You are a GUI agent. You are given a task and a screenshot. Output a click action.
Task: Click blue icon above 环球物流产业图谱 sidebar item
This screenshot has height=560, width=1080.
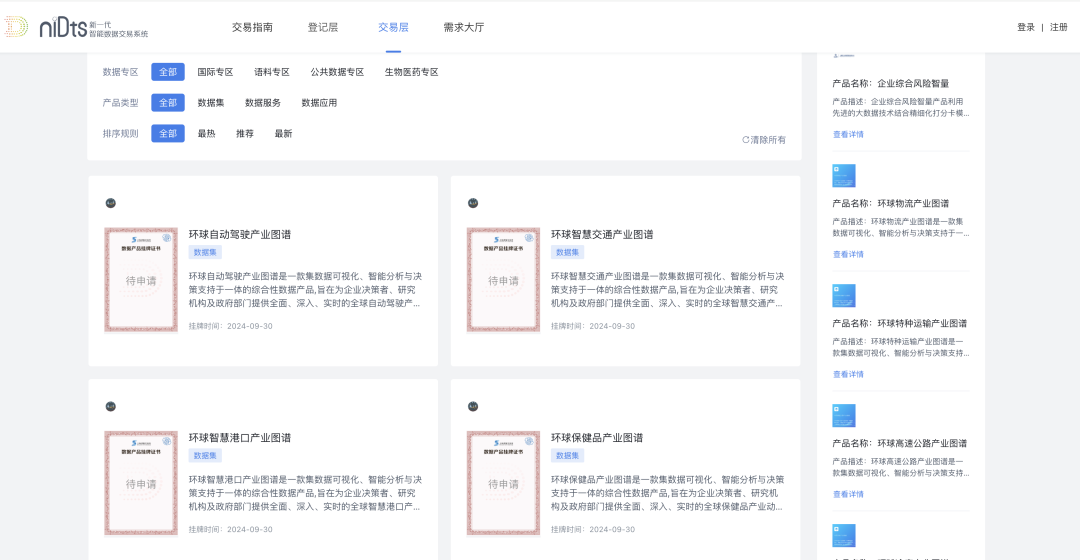coord(844,176)
